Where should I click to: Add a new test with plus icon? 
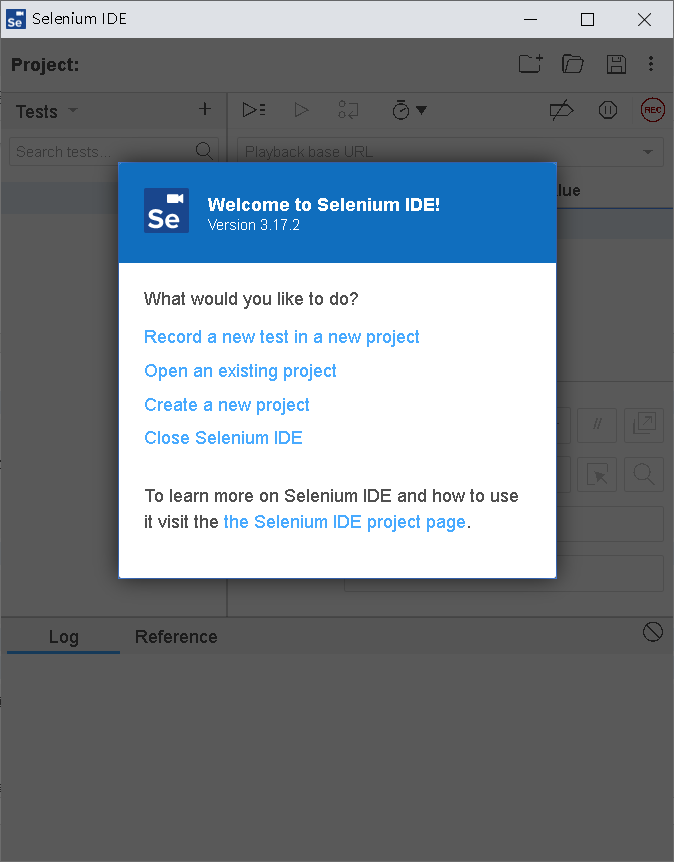[205, 110]
